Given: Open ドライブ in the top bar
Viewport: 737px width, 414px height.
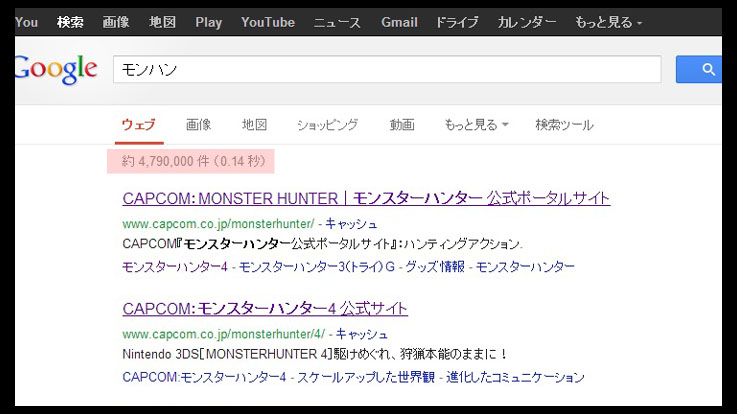Looking at the screenshot, I should tap(457, 22).
